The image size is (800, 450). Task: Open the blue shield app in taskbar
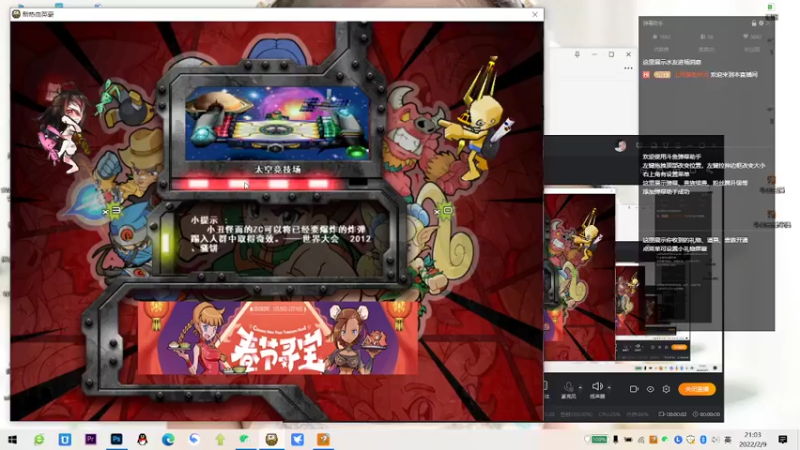(x=65, y=439)
